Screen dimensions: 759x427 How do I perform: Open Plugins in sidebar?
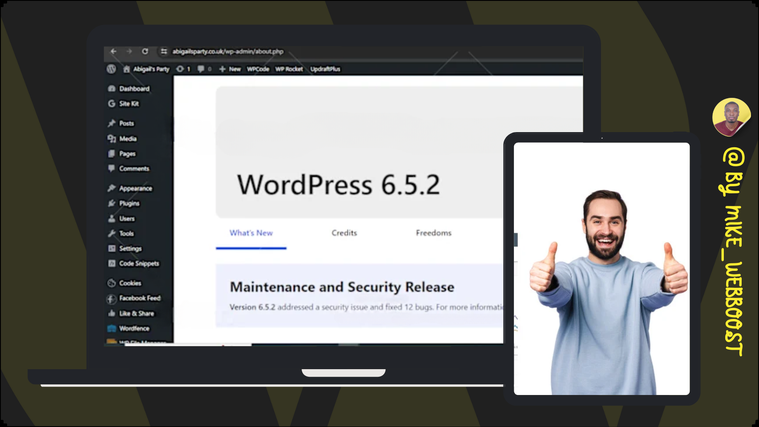click(124, 203)
